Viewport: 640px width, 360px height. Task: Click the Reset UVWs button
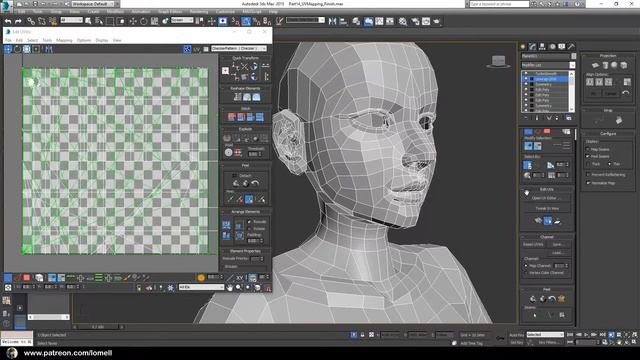tap(533, 244)
